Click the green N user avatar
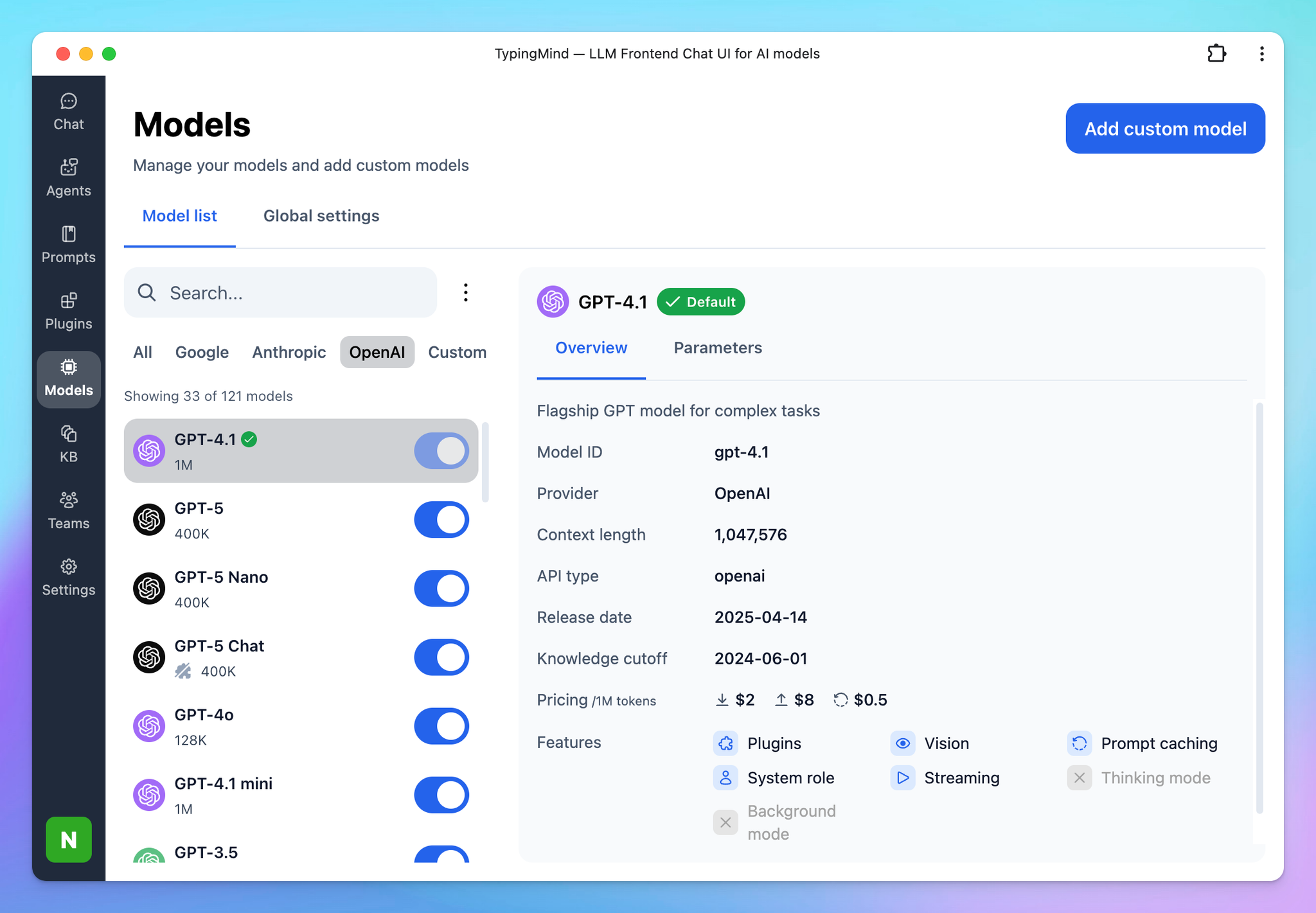 [69, 839]
